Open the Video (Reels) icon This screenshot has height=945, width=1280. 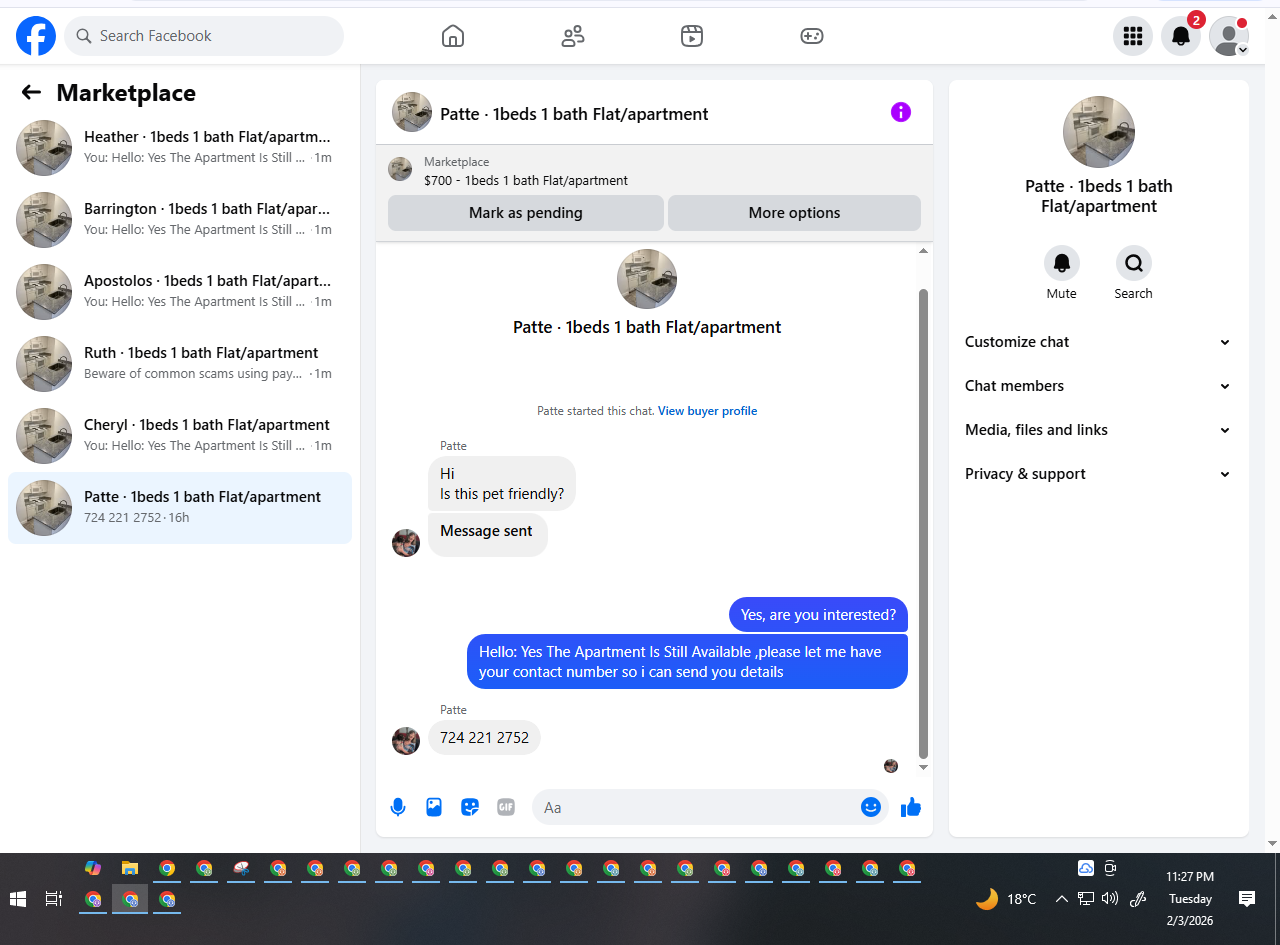[692, 36]
